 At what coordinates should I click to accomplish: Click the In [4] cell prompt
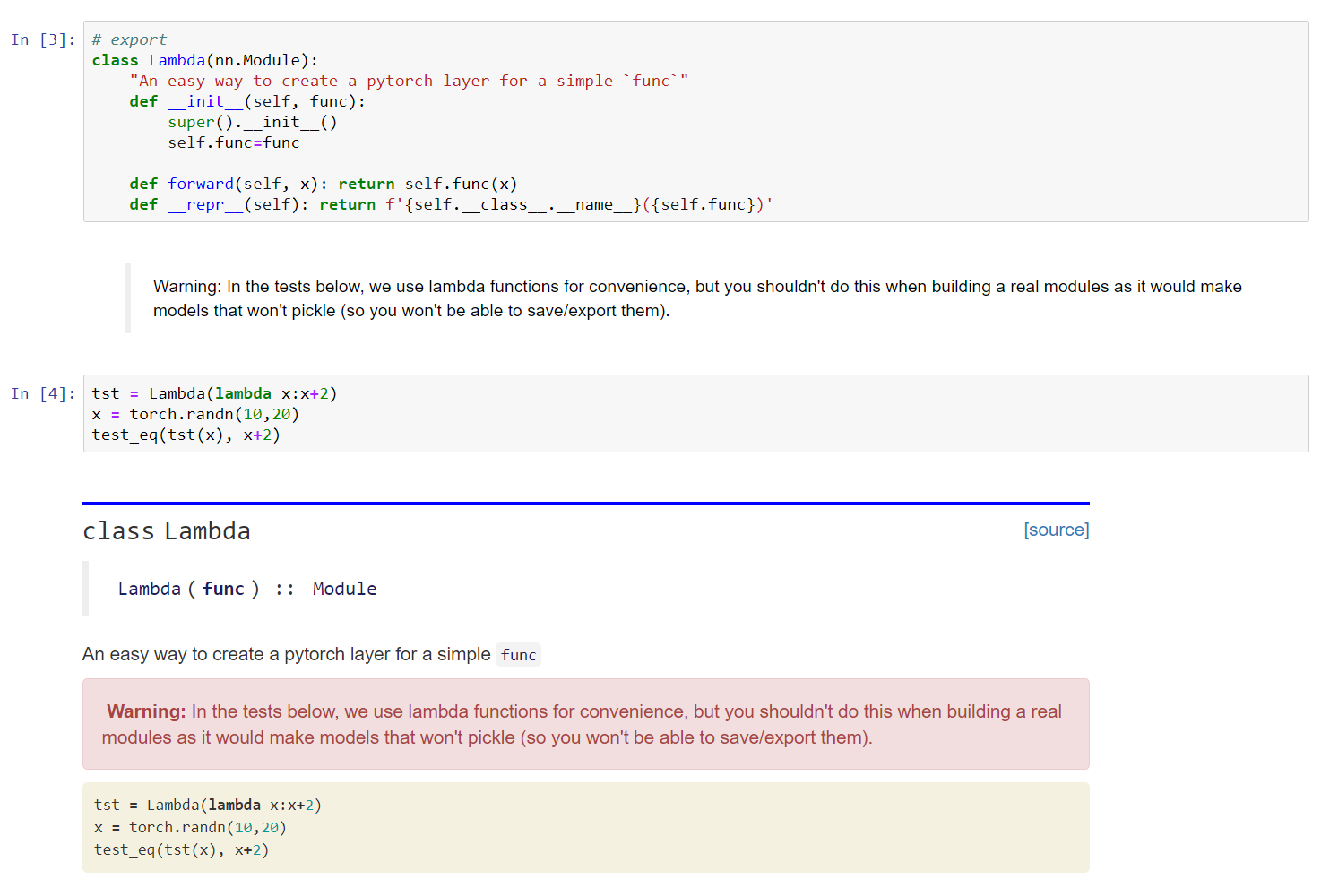coord(43,393)
